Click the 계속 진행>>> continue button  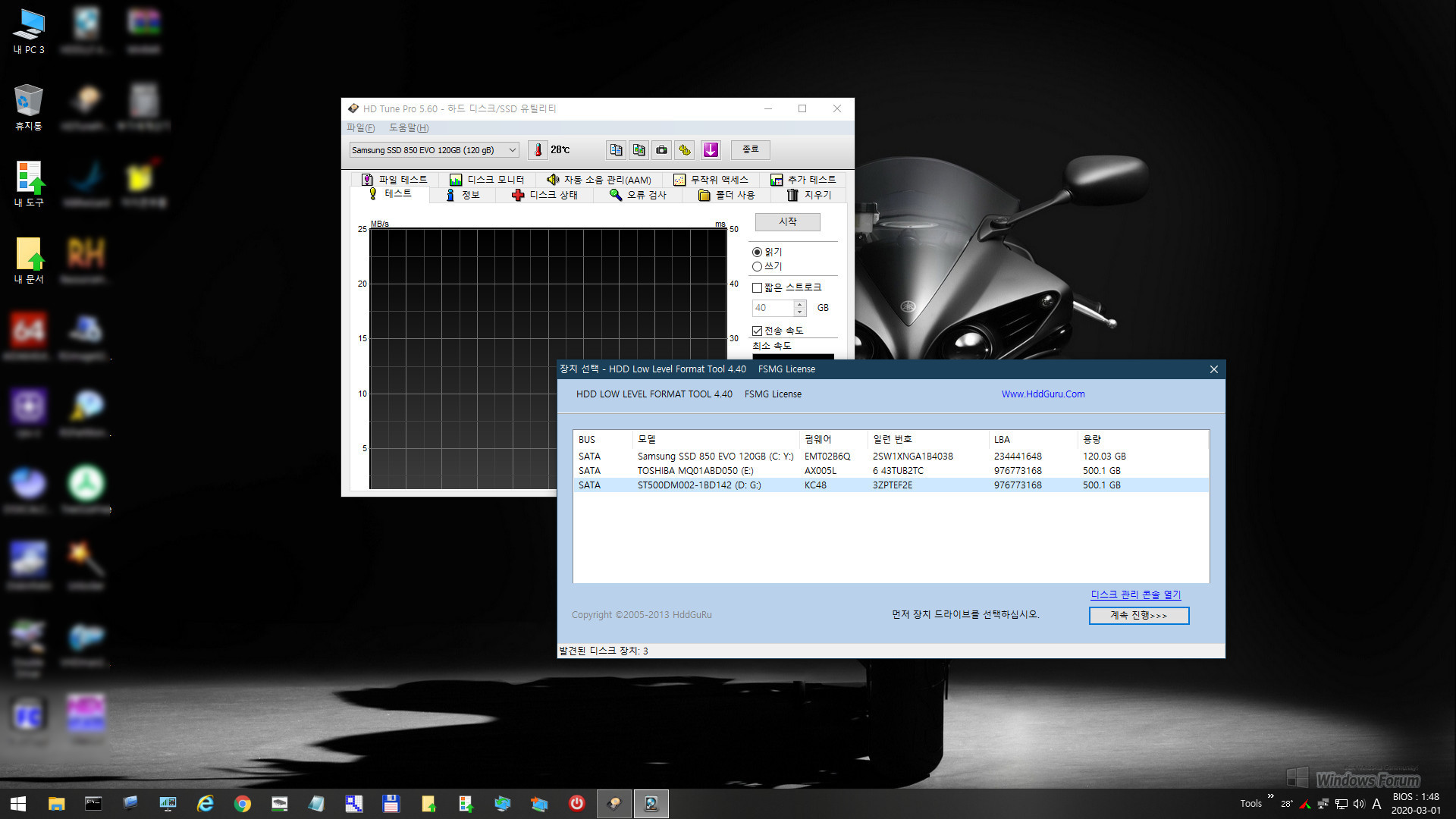pyautogui.click(x=1138, y=615)
